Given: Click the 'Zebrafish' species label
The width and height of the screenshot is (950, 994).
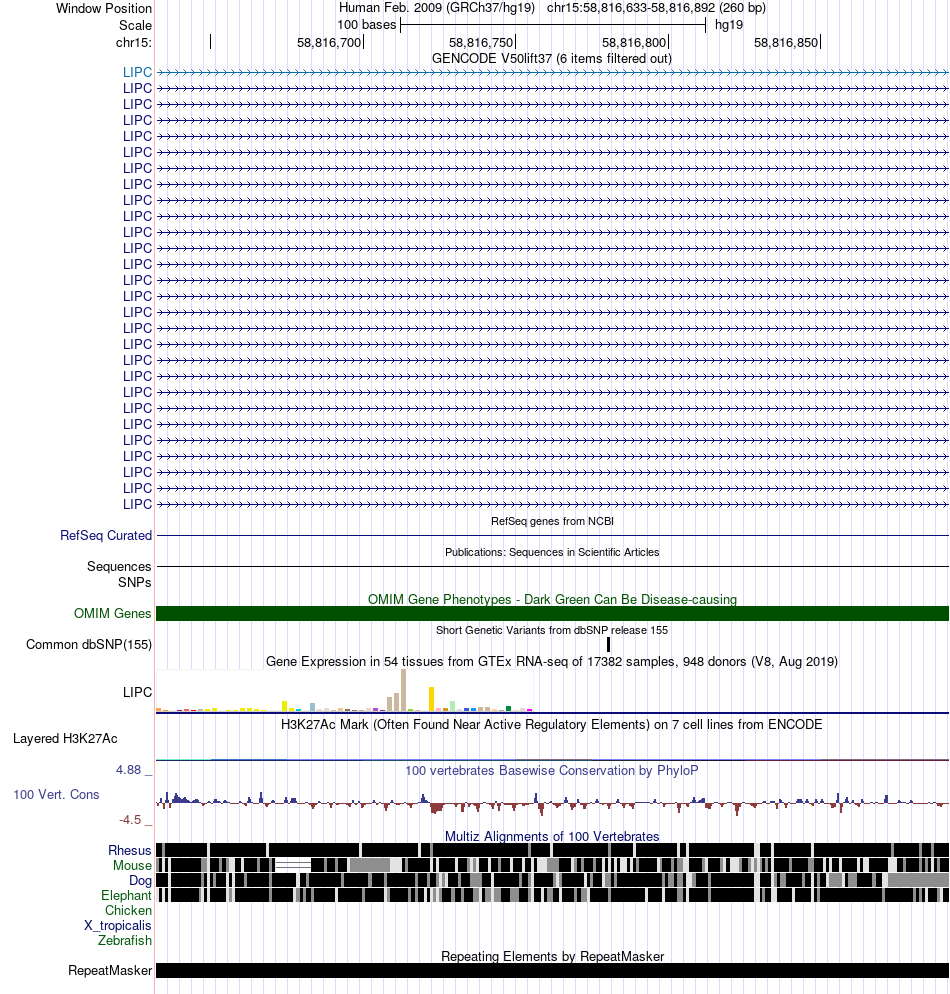Looking at the screenshot, I should point(125,940).
